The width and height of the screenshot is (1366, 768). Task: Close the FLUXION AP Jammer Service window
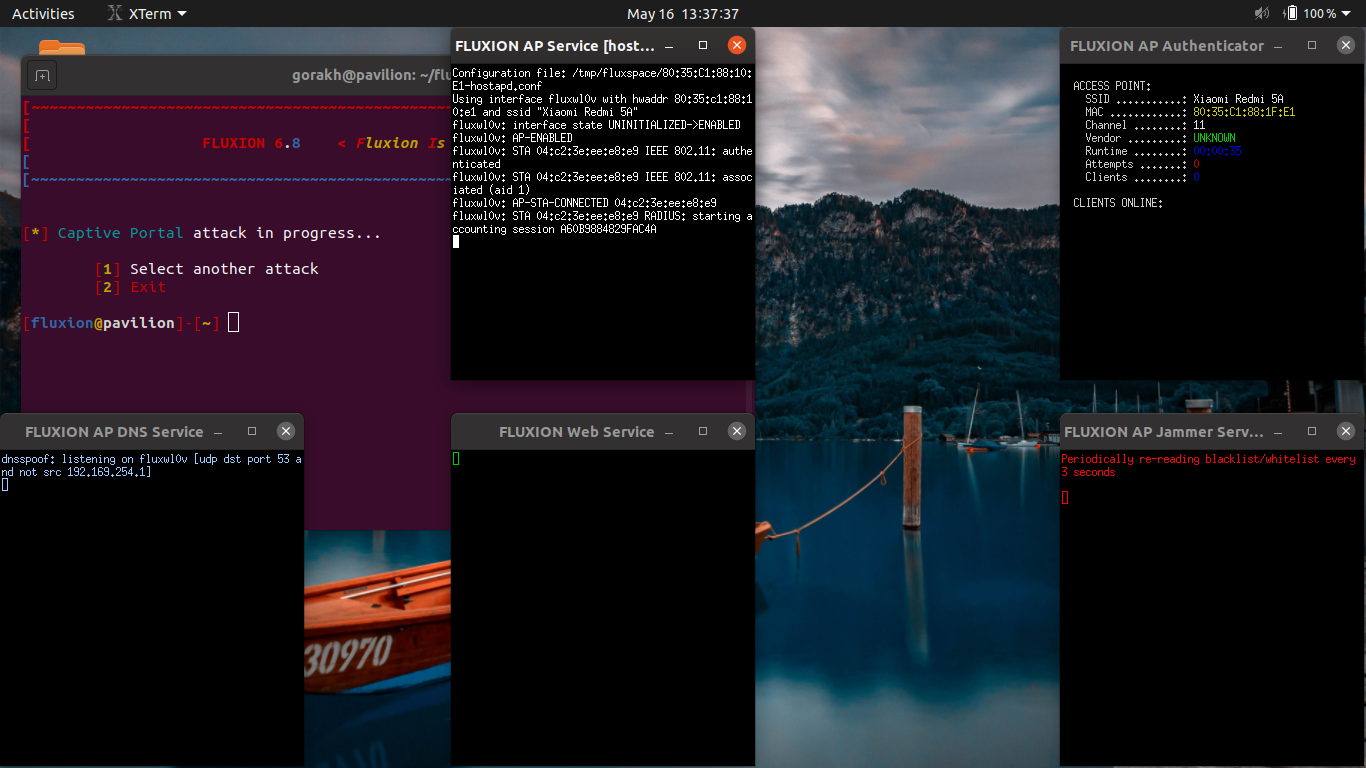pos(1346,431)
